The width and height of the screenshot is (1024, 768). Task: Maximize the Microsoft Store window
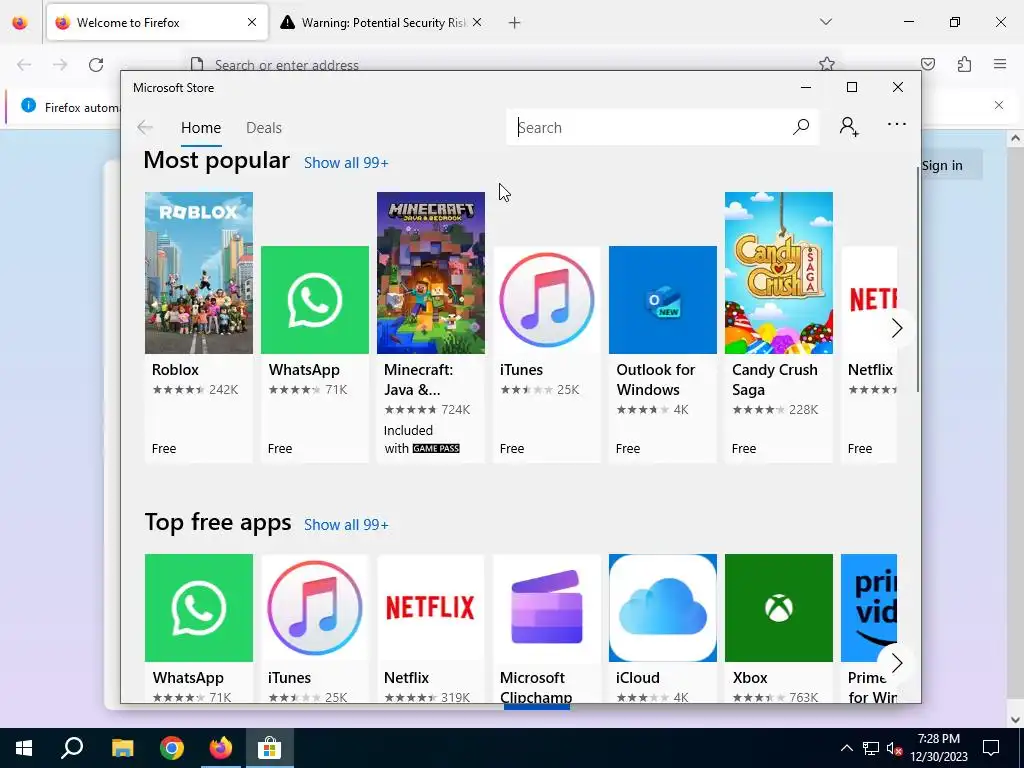[x=852, y=88]
